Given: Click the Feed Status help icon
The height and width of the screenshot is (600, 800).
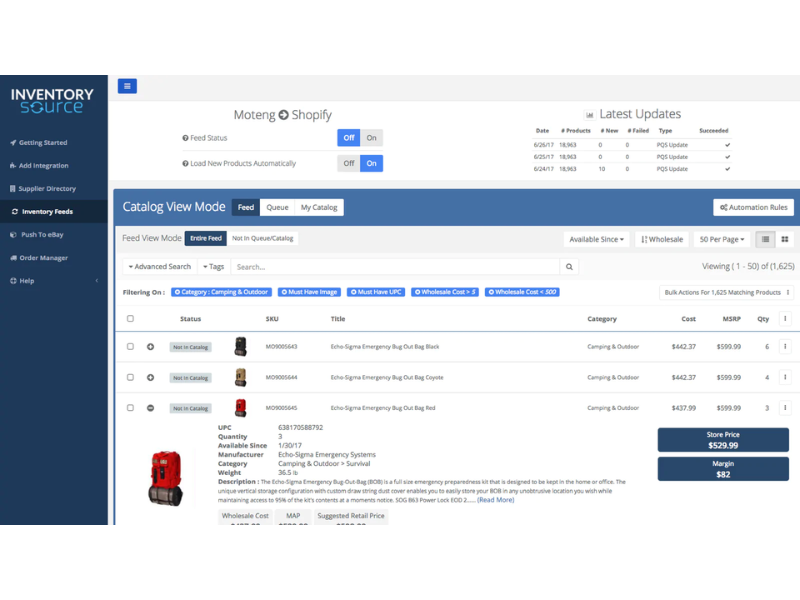Looking at the screenshot, I should 185,138.
